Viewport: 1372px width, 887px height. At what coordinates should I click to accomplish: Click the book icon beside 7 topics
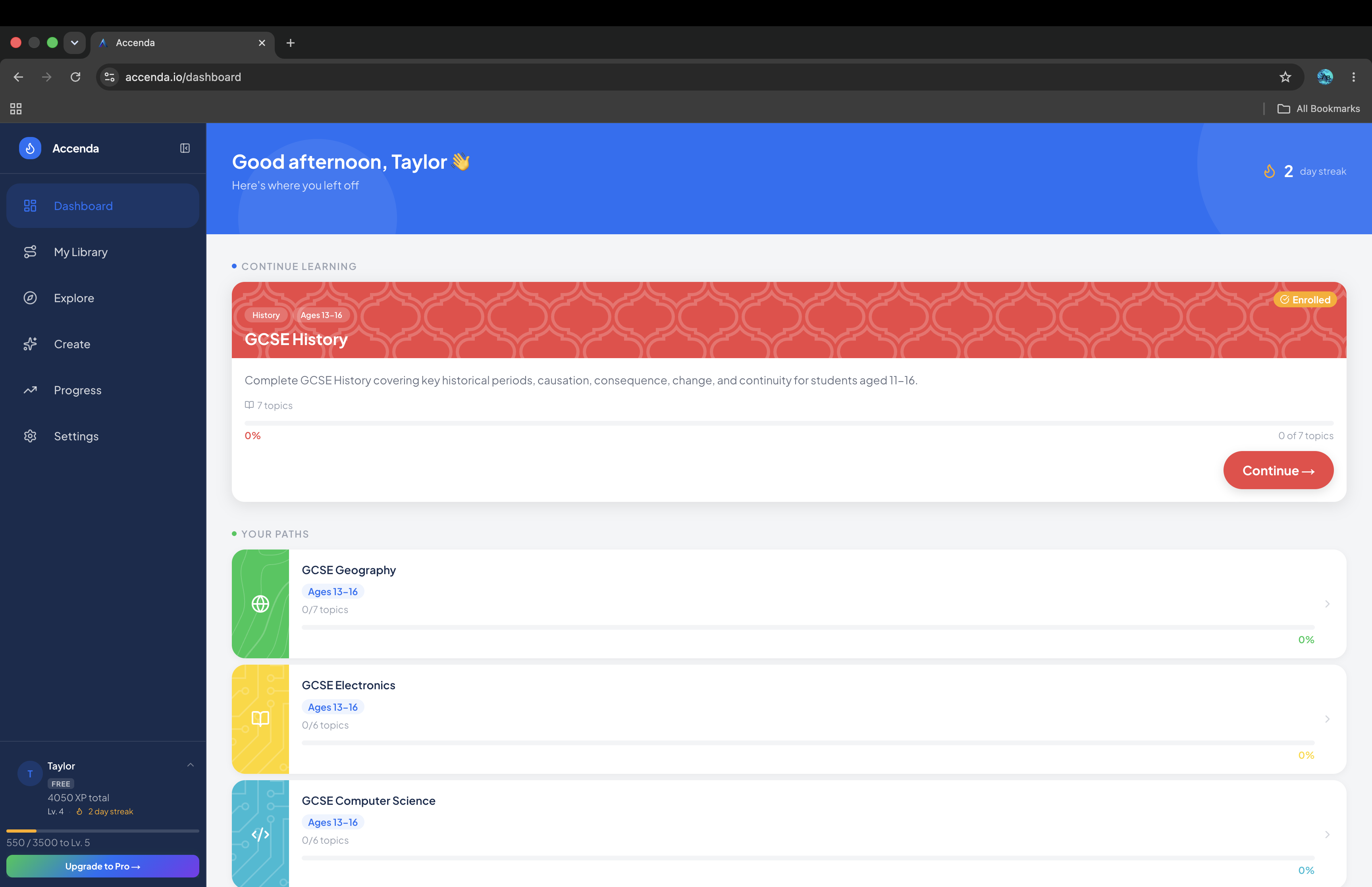click(249, 405)
